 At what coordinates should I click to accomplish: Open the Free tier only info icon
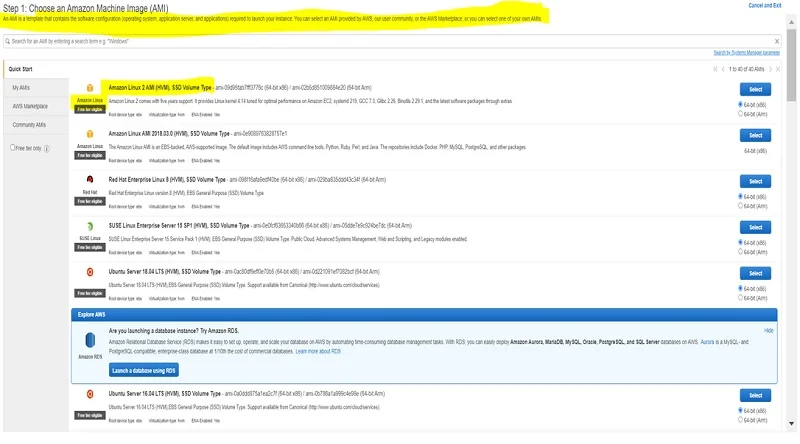[x=46, y=149]
